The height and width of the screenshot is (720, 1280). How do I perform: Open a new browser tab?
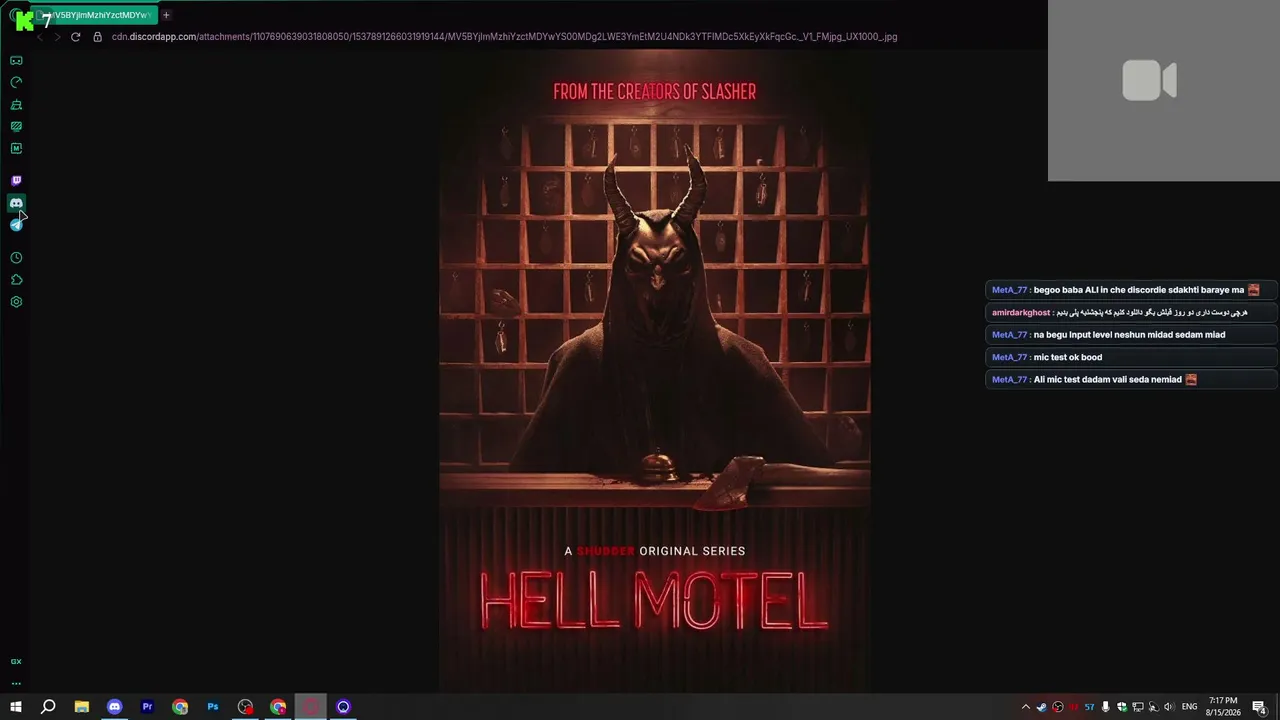[166, 15]
